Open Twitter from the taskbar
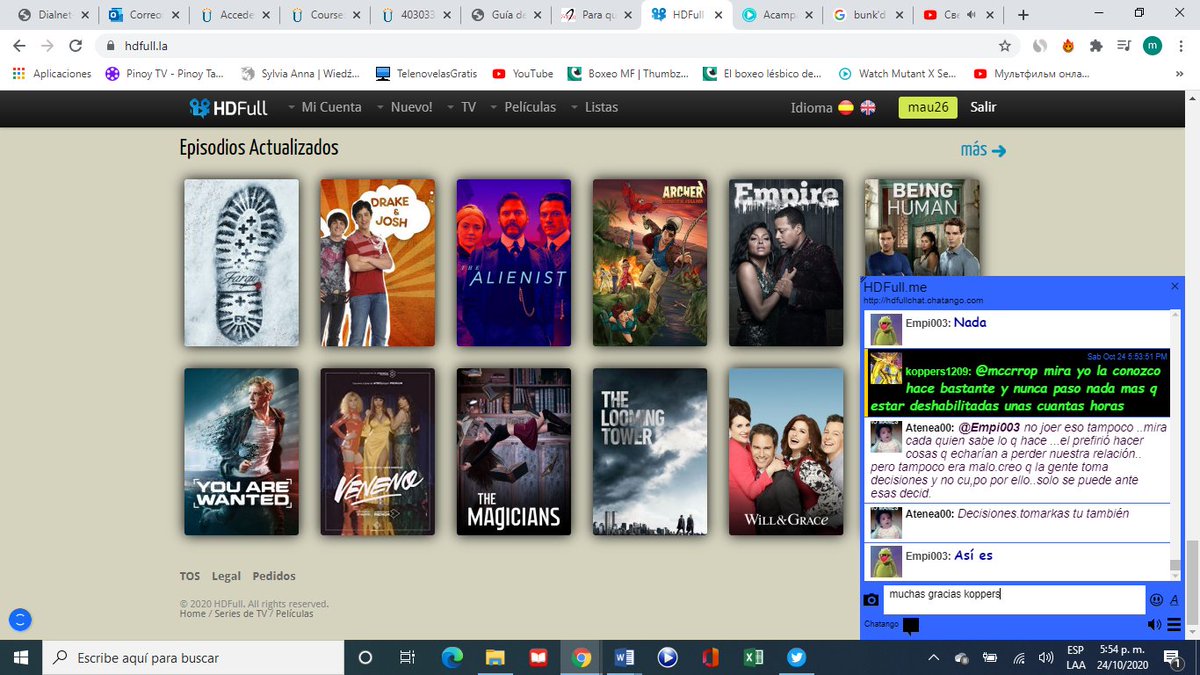 [797, 657]
